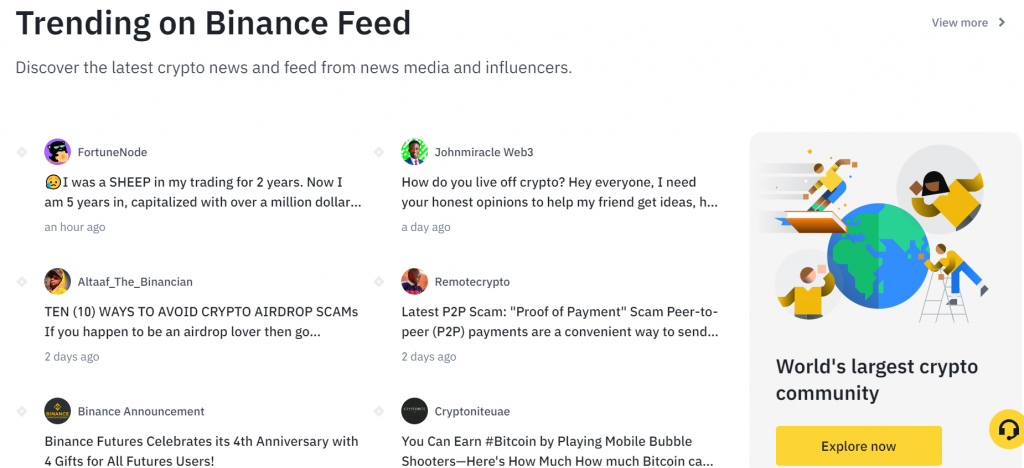
Task: Select Remotecrypto's profile avatar
Action: click(x=415, y=281)
